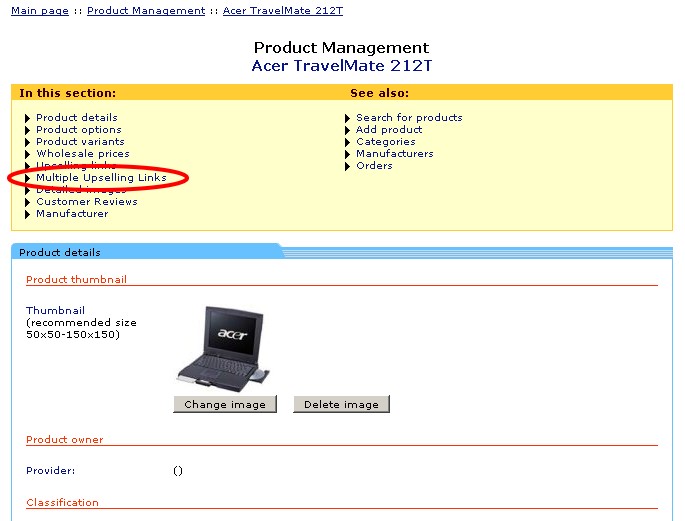The height and width of the screenshot is (521, 685).
Task: Click the arrow icon beside Orders
Action: (x=348, y=166)
